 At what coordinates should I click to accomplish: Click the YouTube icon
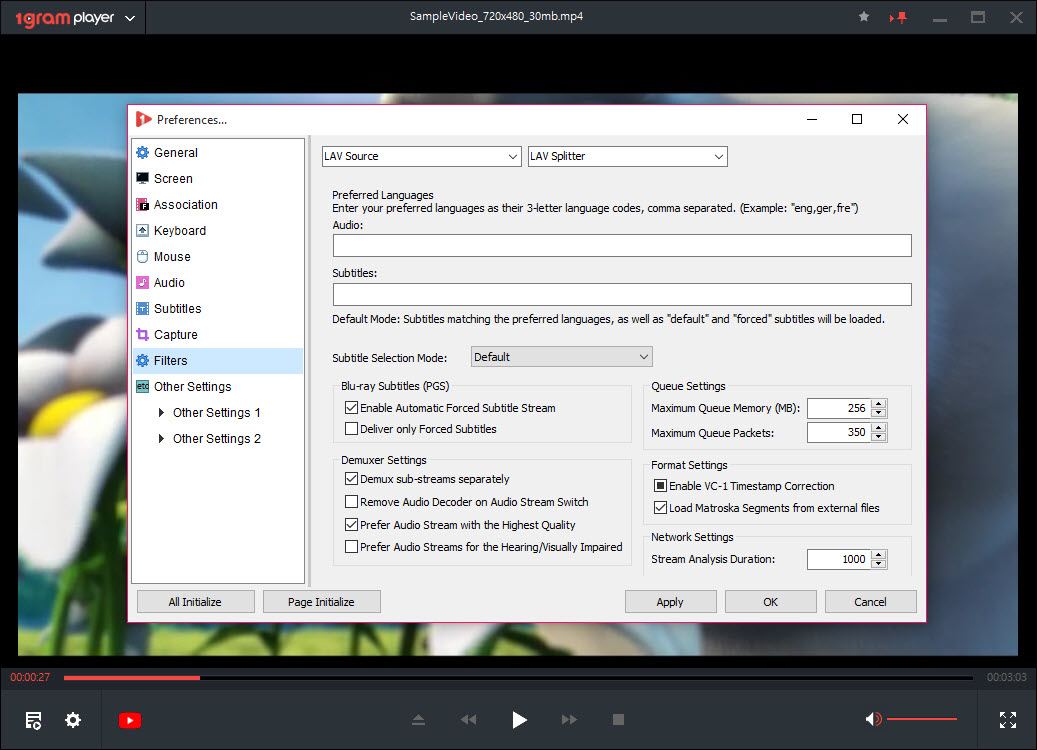click(130, 720)
